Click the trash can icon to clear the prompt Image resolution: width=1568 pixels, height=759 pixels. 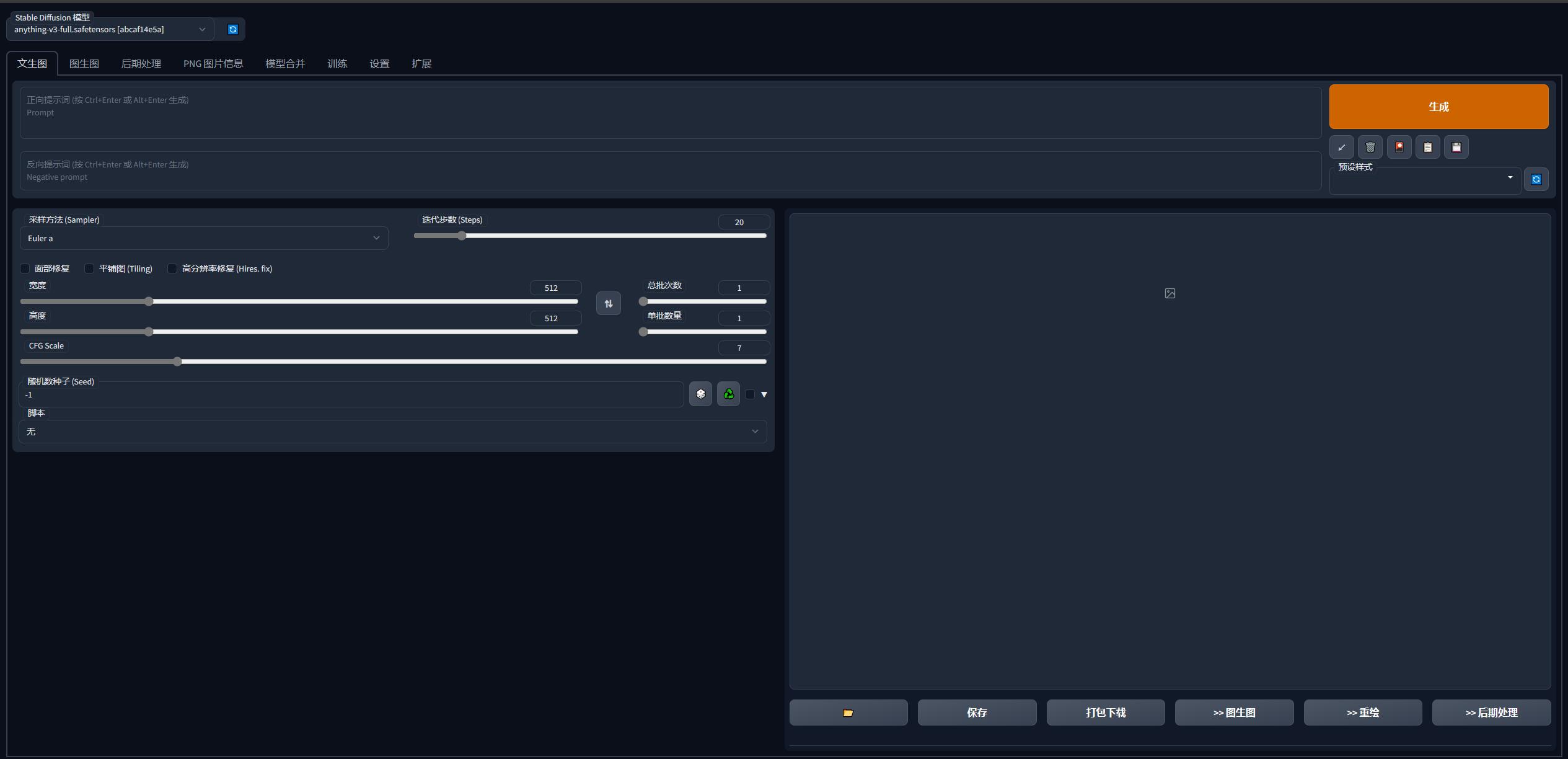pyautogui.click(x=1370, y=147)
